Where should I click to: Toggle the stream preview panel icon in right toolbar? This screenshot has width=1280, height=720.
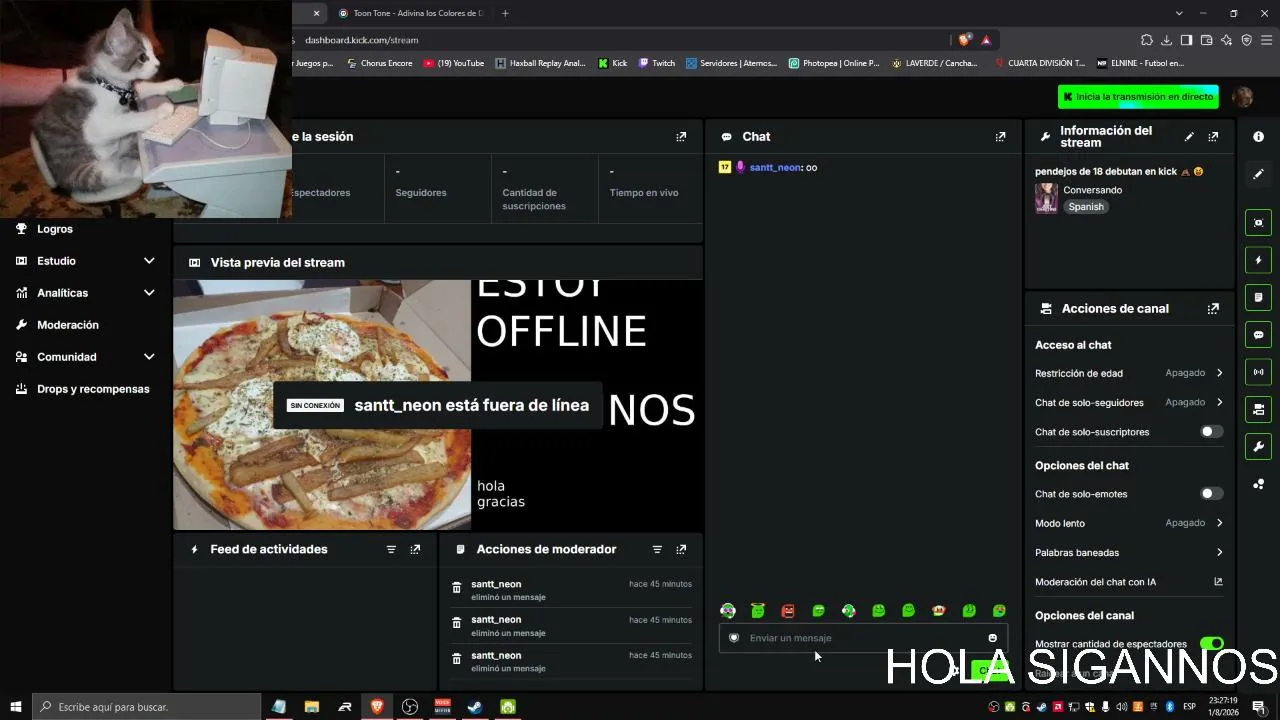pos(1258,223)
